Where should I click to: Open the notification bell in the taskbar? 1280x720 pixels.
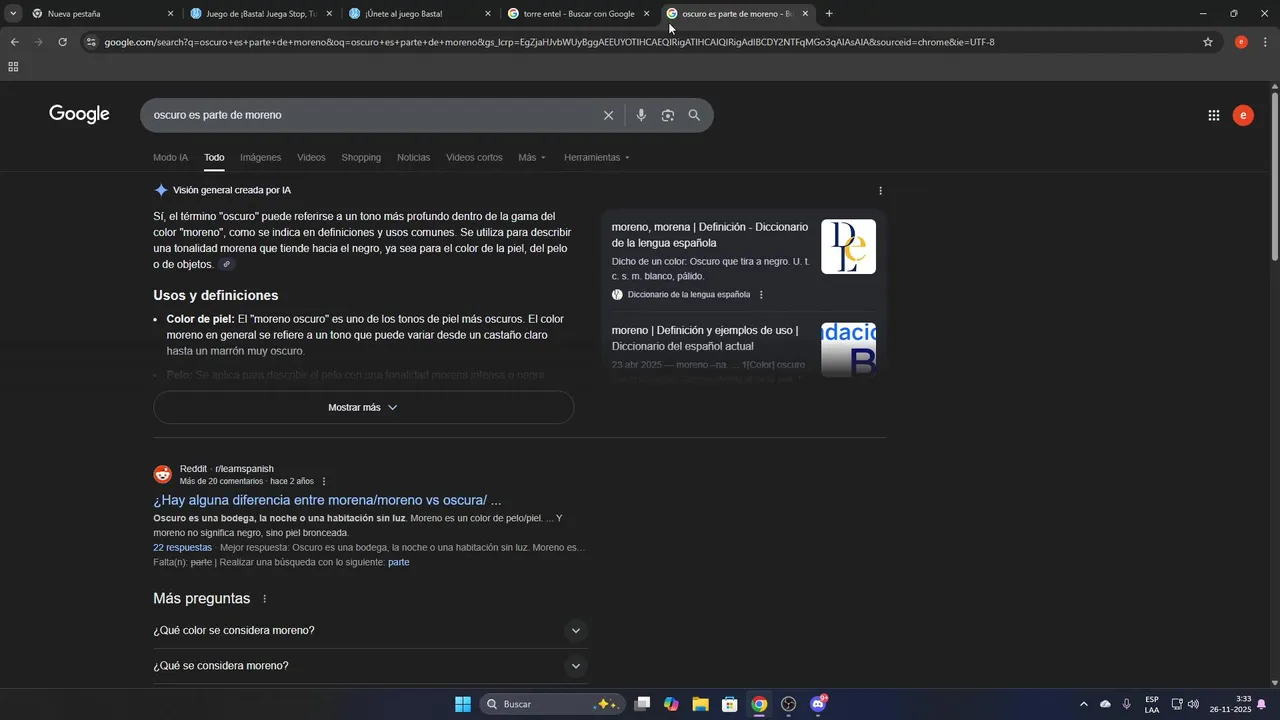coord(1262,704)
